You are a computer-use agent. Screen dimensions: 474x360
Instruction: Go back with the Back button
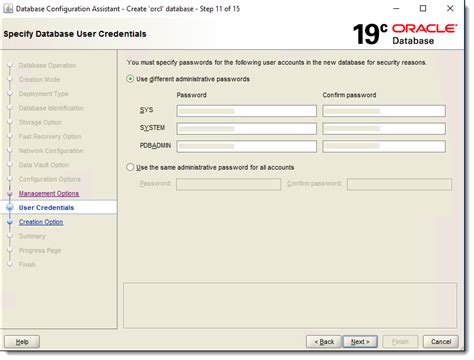pos(324,342)
